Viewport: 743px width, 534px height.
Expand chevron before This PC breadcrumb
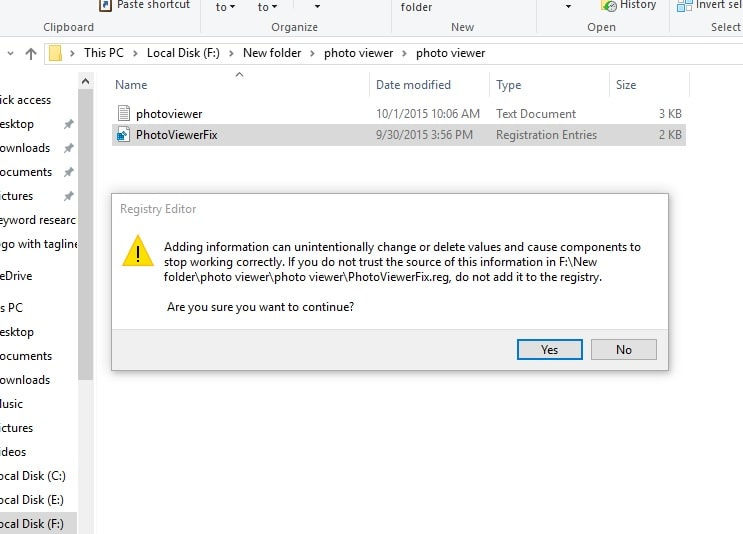pos(72,54)
